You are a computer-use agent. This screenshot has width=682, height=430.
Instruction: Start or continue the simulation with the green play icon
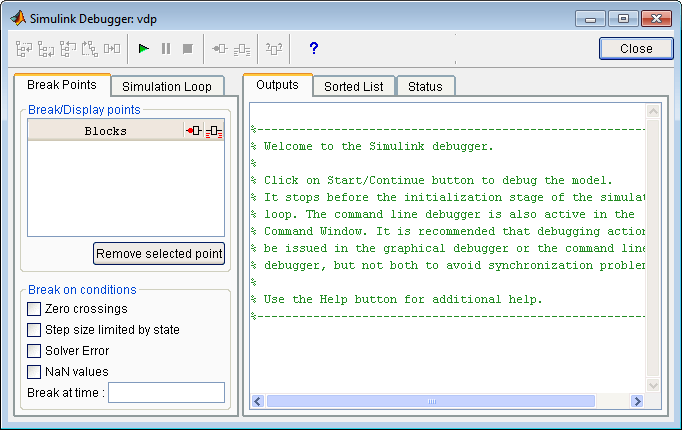coord(144,49)
